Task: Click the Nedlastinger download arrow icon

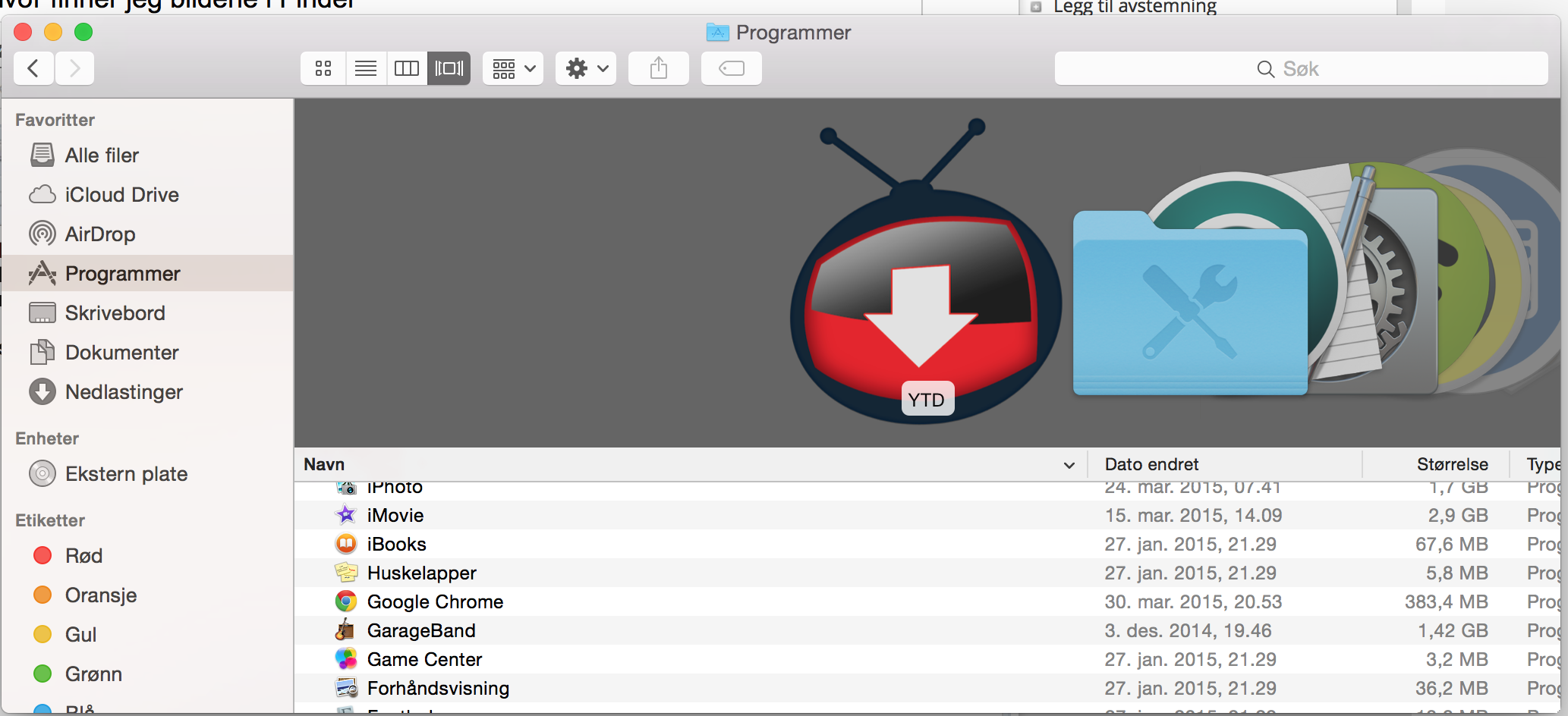Action: coord(43,391)
